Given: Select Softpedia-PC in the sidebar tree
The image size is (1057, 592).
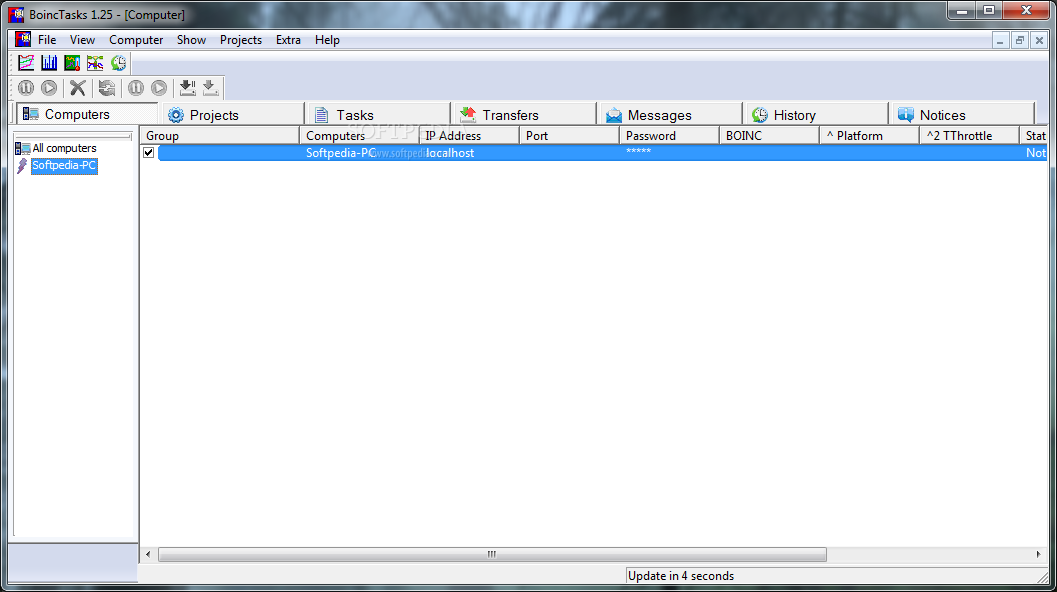Looking at the screenshot, I should (64, 166).
